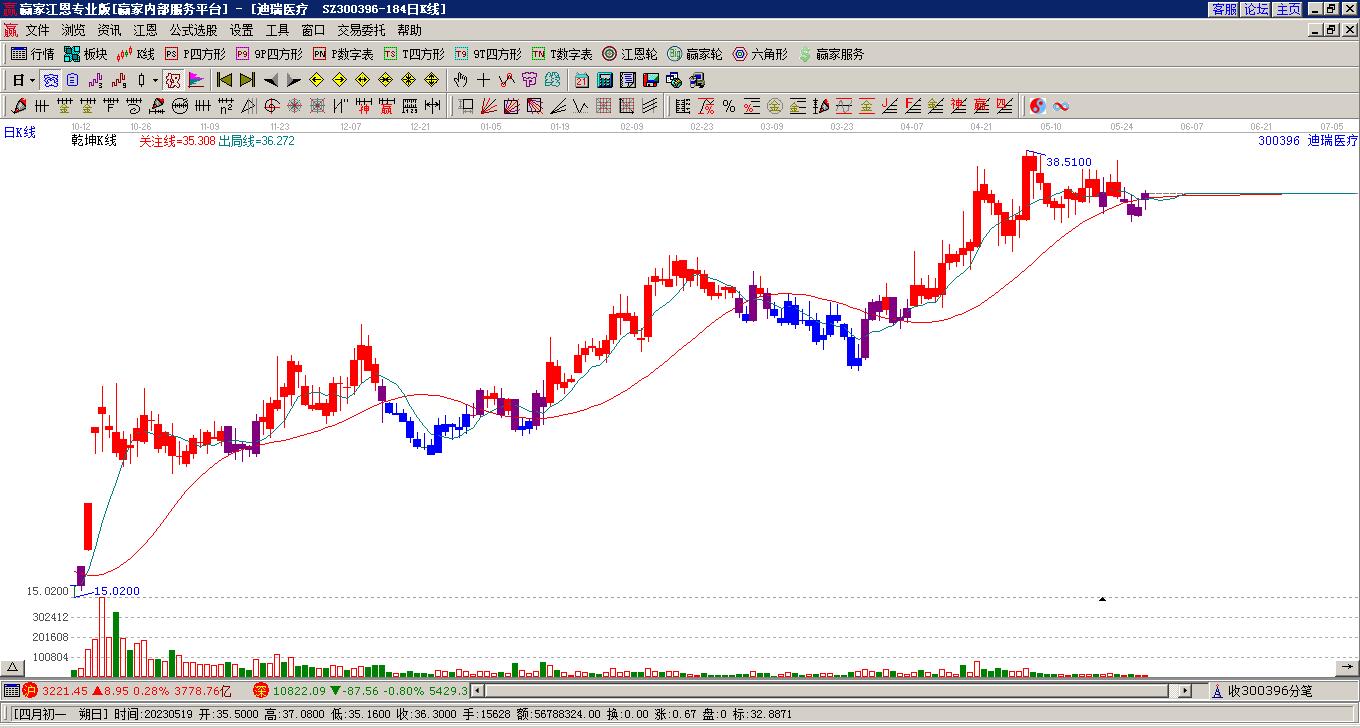Open the 帮助 menu
The width and height of the screenshot is (1360, 728).
click(410, 30)
